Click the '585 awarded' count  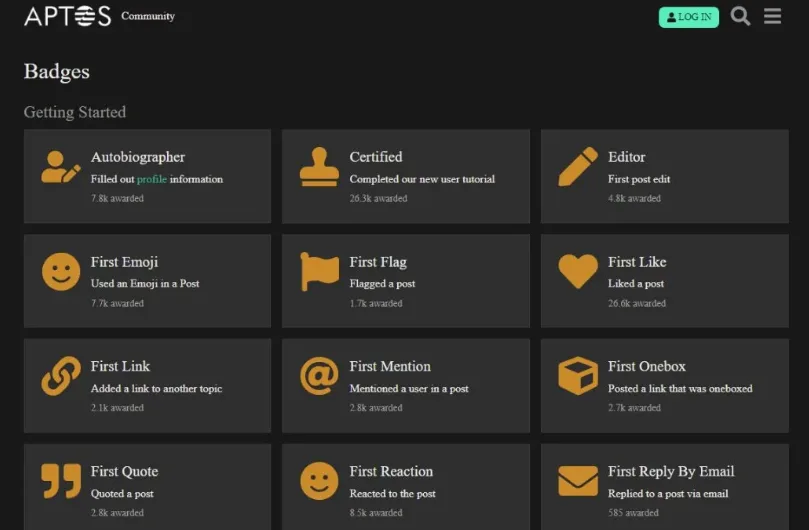(x=633, y=513)
